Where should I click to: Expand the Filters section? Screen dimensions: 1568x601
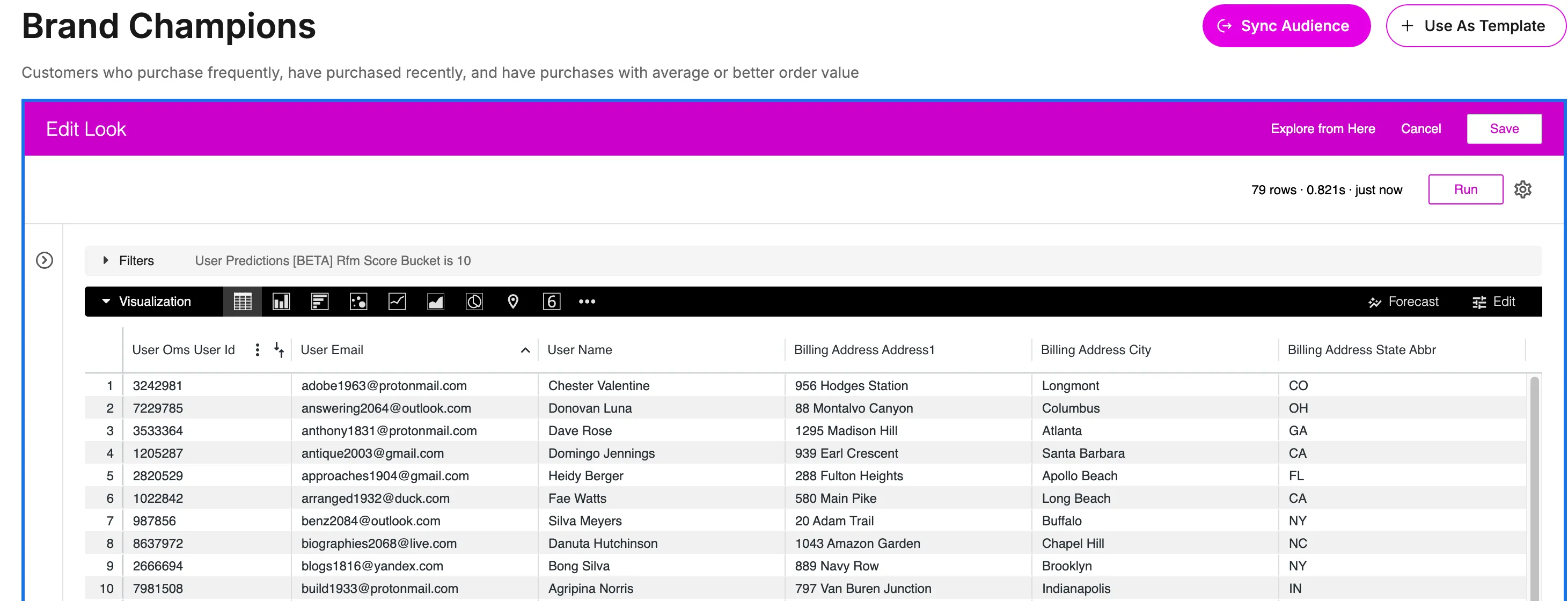click(106, 260)
